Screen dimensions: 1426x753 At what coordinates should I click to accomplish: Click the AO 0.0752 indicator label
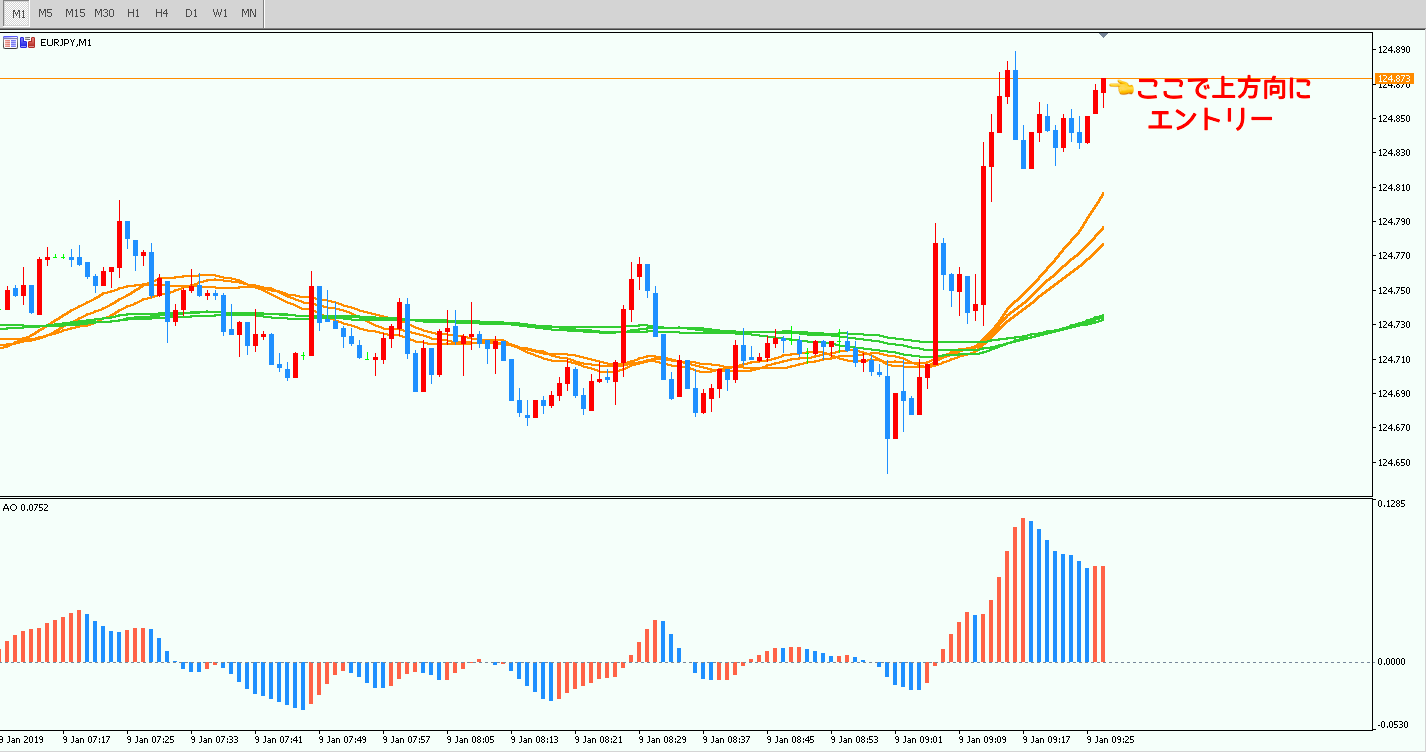coord(25,507)
